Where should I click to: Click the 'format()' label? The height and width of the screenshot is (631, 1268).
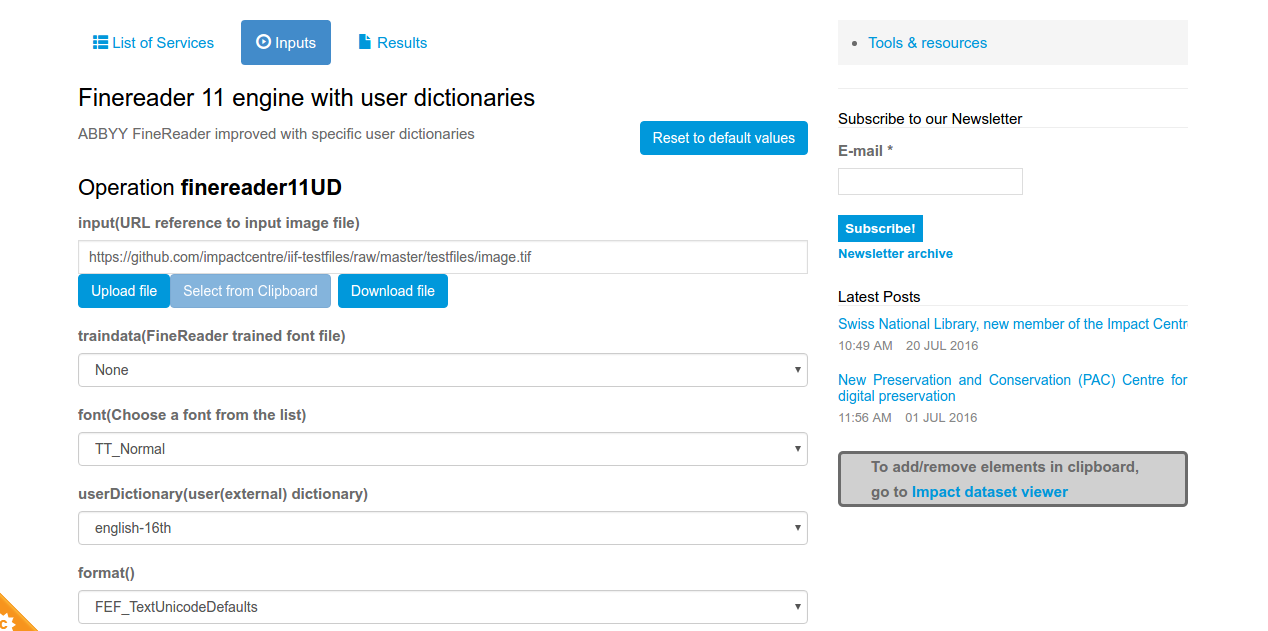pyautogui.click(x=106, y=573)
